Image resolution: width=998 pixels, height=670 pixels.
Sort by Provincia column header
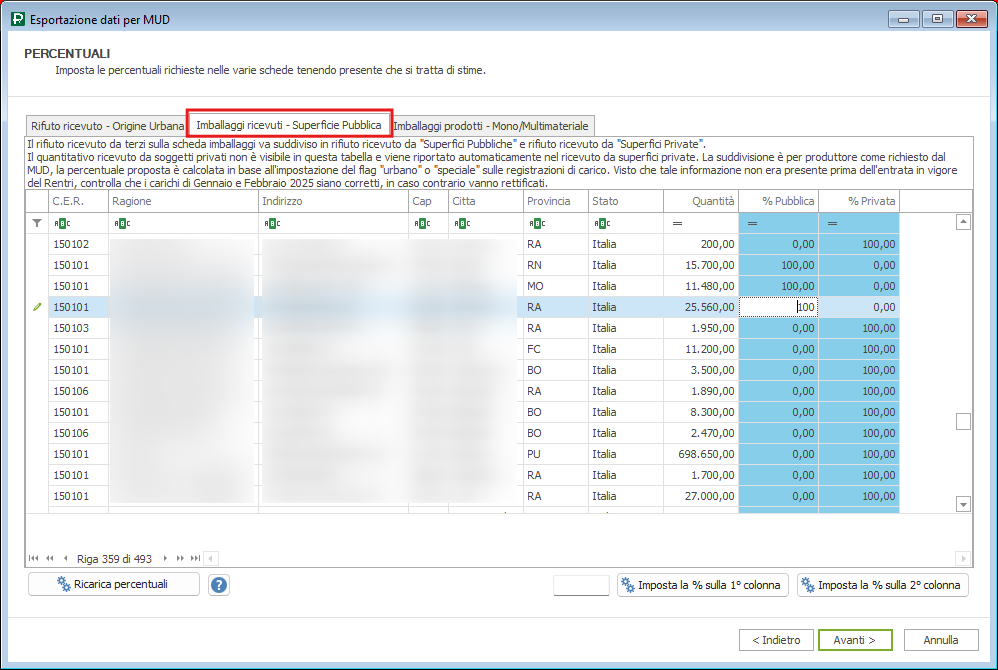556,201
